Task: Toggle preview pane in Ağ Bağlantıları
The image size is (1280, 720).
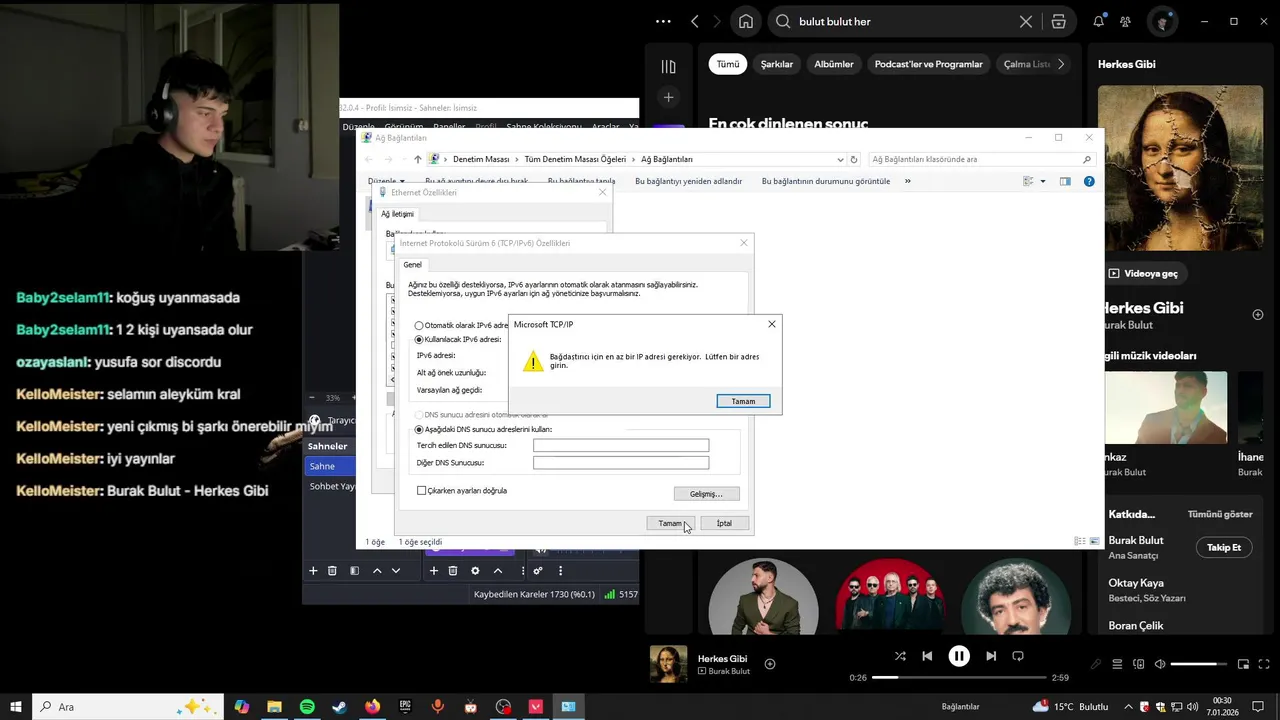Action: click(x=1065, y=181)
